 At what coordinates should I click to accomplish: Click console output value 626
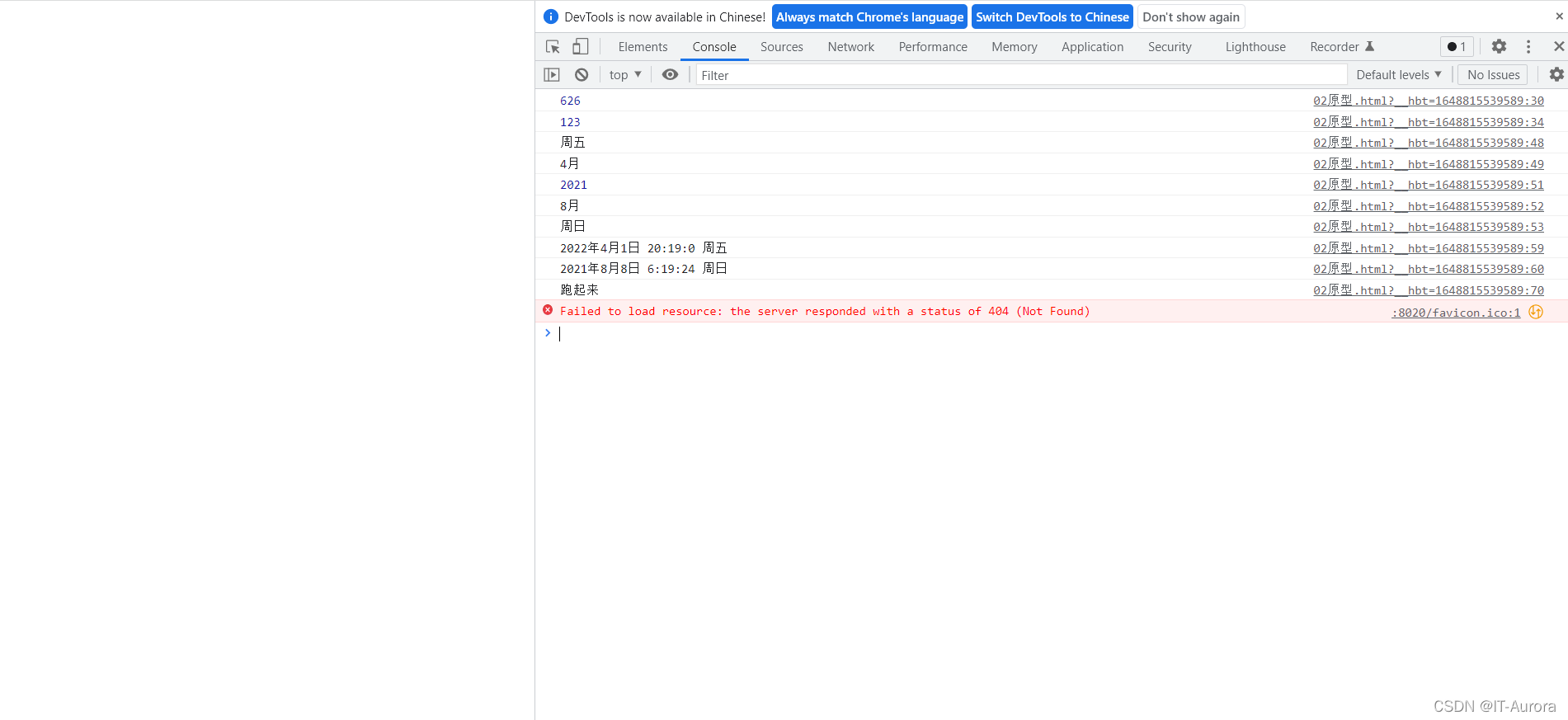(570, 101)
